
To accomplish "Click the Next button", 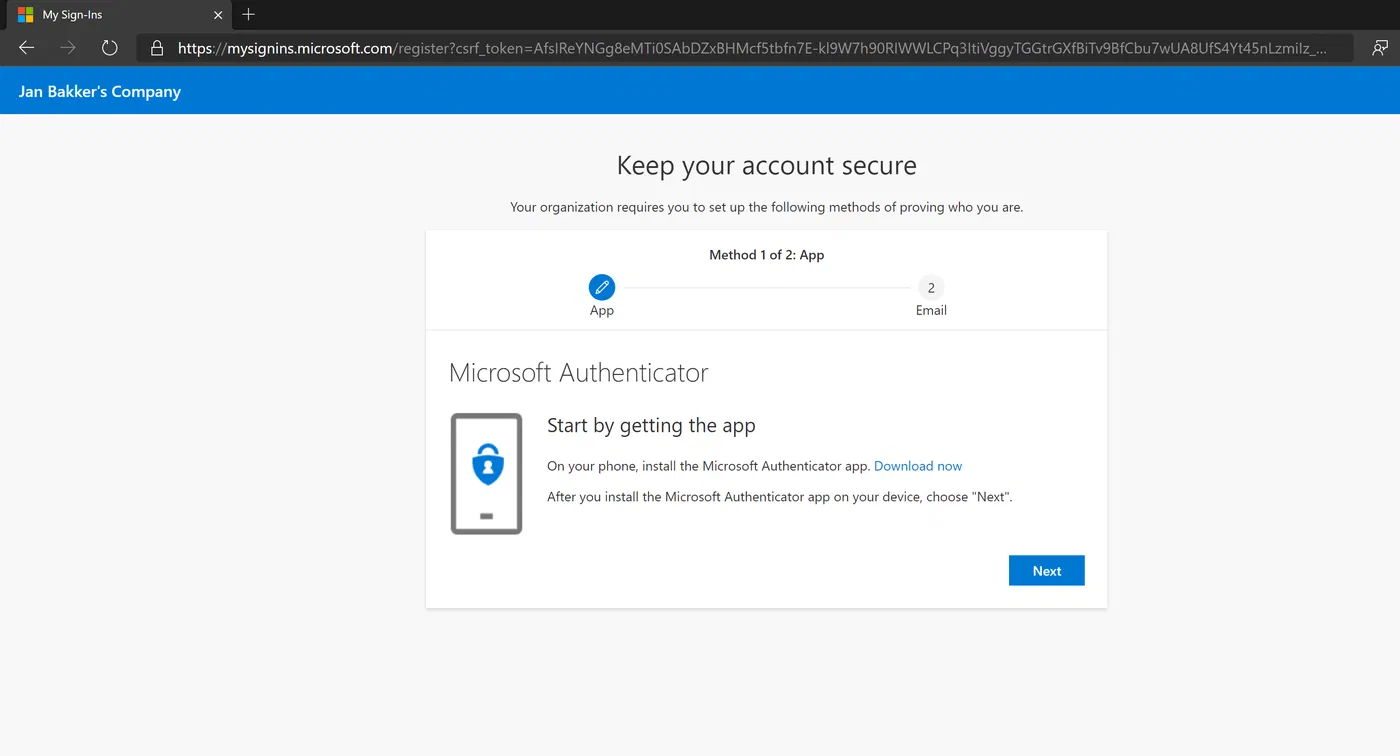I will [x=1047, y=571].
